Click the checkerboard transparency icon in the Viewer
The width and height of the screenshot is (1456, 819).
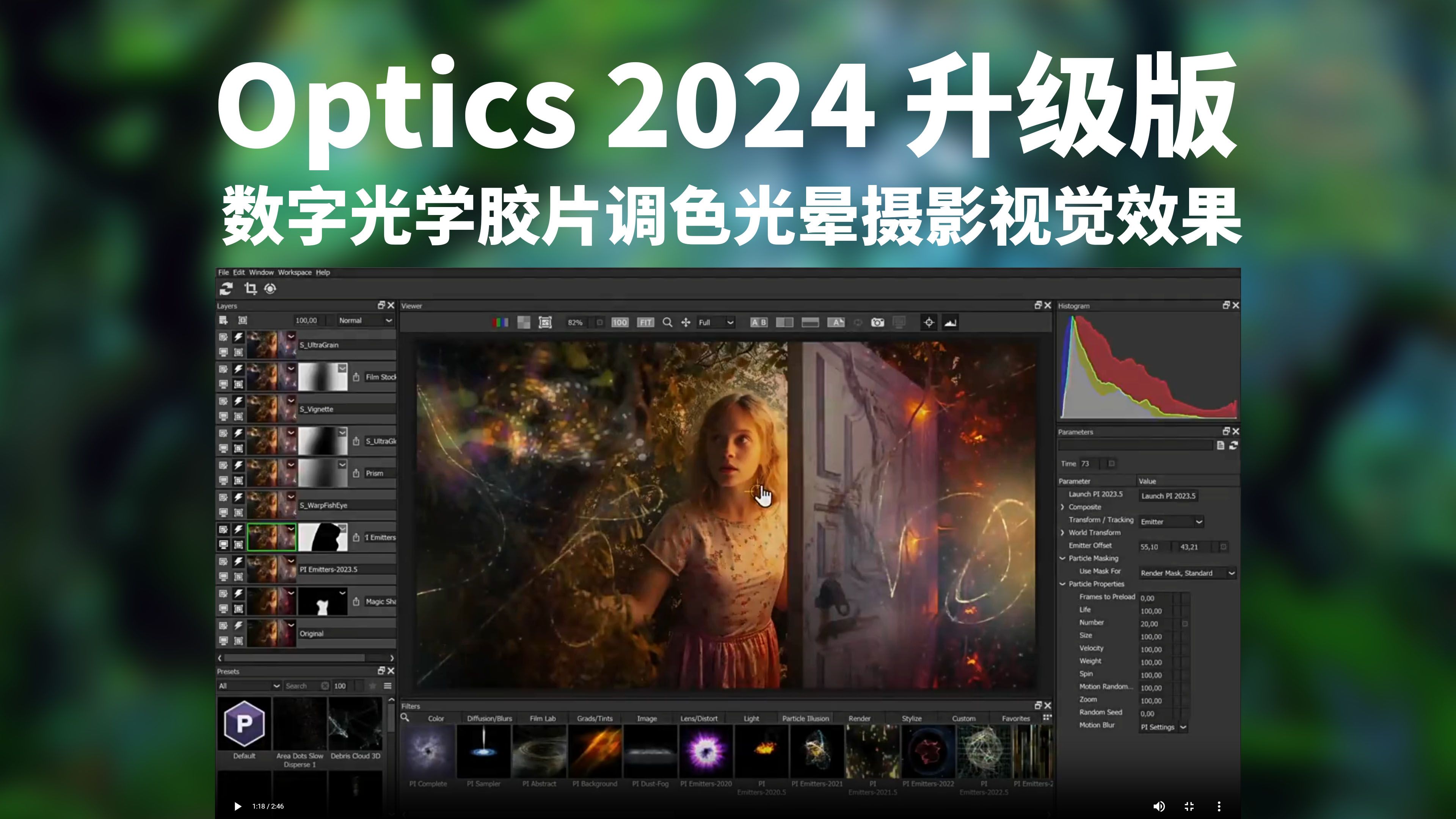(x=524, y=322)
